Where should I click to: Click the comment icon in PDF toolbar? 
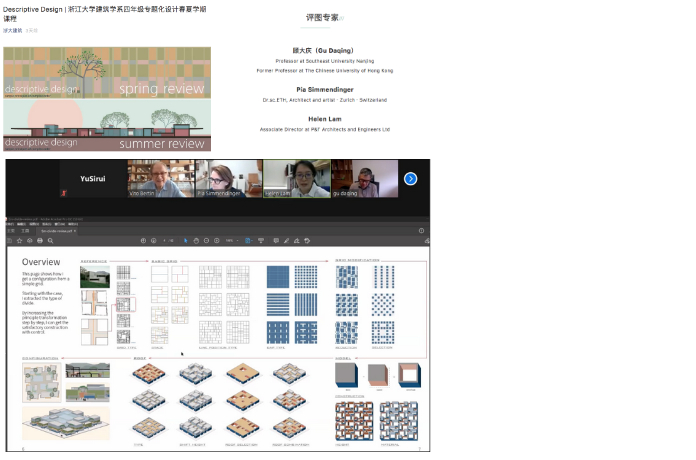point(276,241)
